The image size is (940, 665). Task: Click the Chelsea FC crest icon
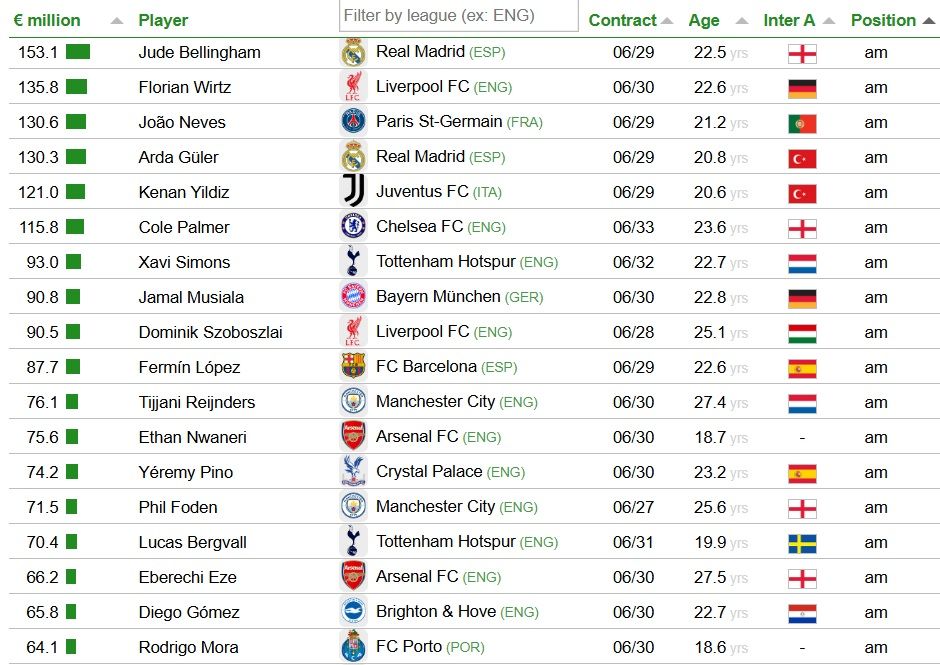353,227
